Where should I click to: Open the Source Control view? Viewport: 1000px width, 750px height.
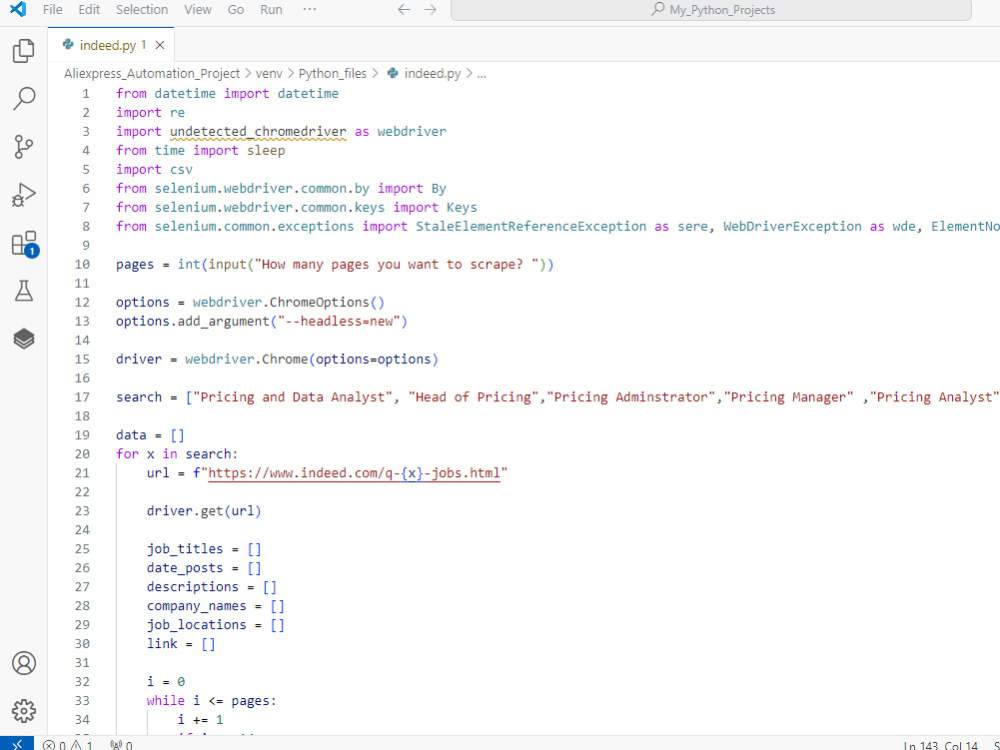[24, 146]
